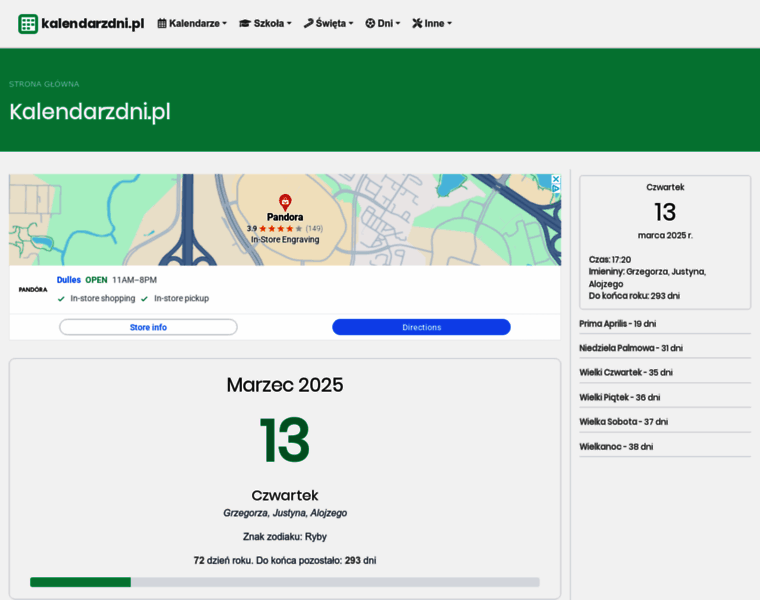This screenshot has height=600, width=760.
Task: Open the Dni menu
Action: click(385, 23)
